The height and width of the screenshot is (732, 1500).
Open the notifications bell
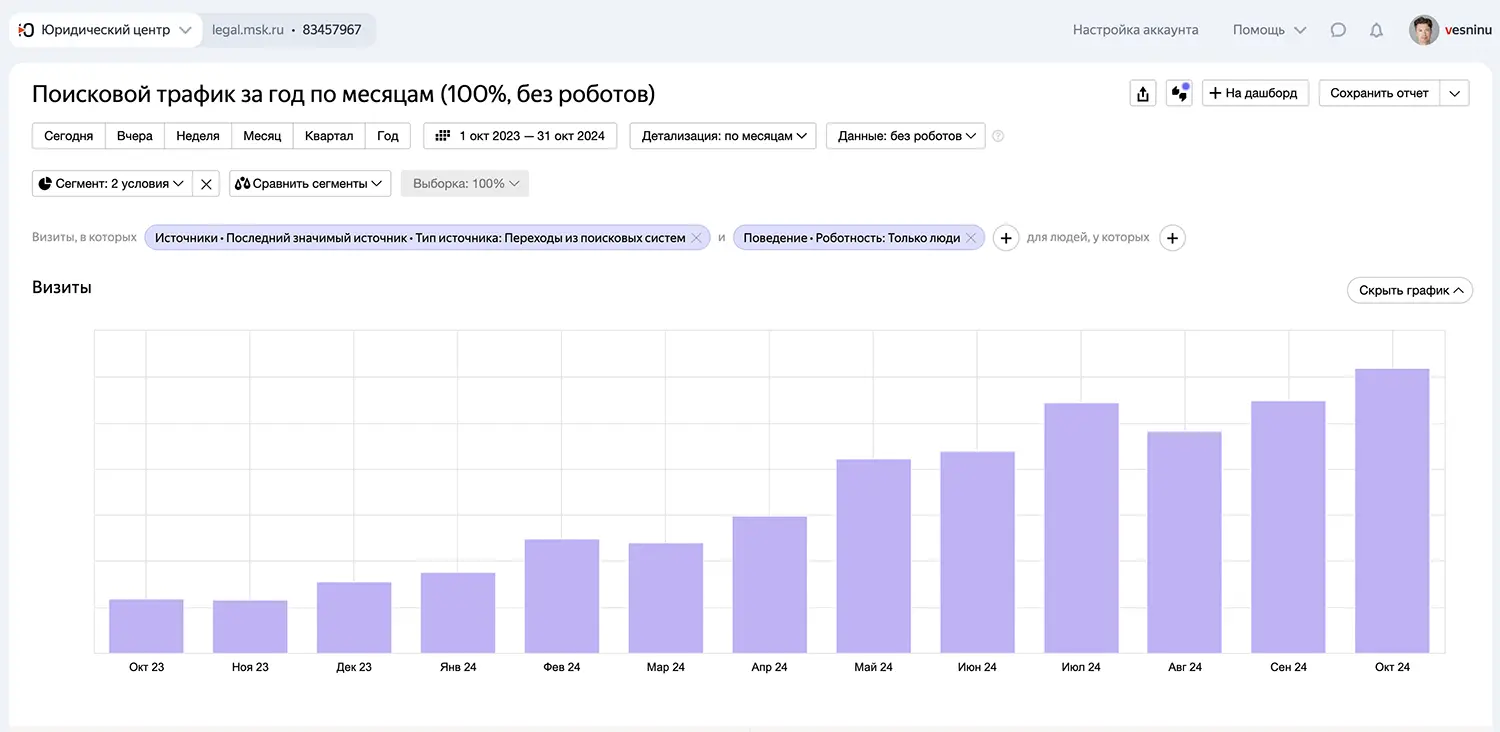[x=1377, y=30]
